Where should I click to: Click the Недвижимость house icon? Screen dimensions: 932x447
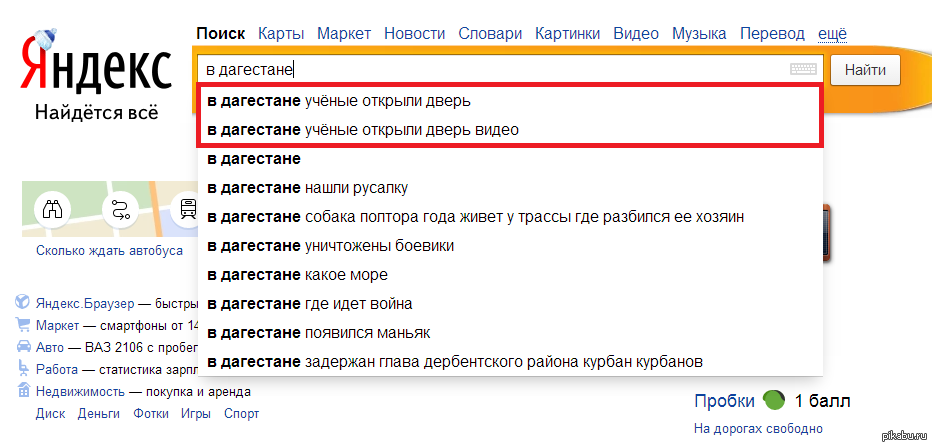23,391
